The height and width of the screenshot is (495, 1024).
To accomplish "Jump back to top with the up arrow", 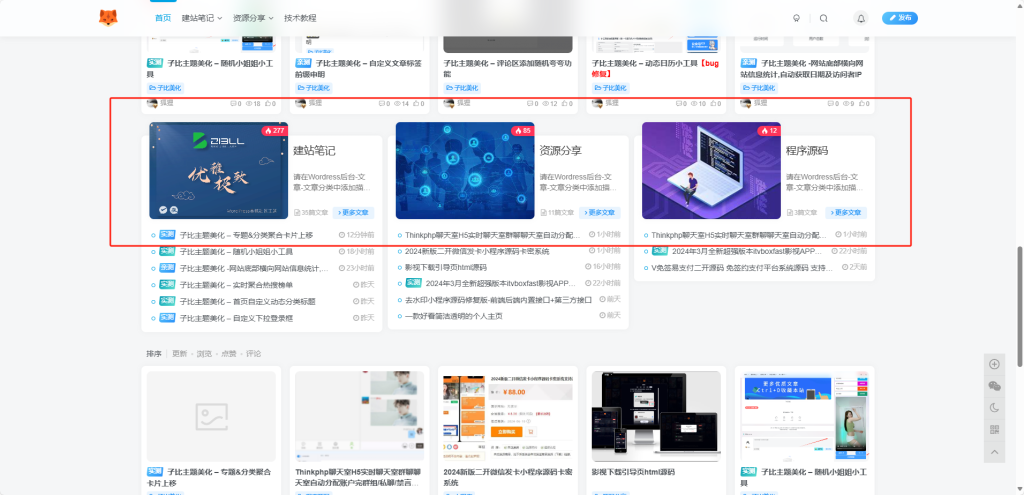I will (995, 451).
